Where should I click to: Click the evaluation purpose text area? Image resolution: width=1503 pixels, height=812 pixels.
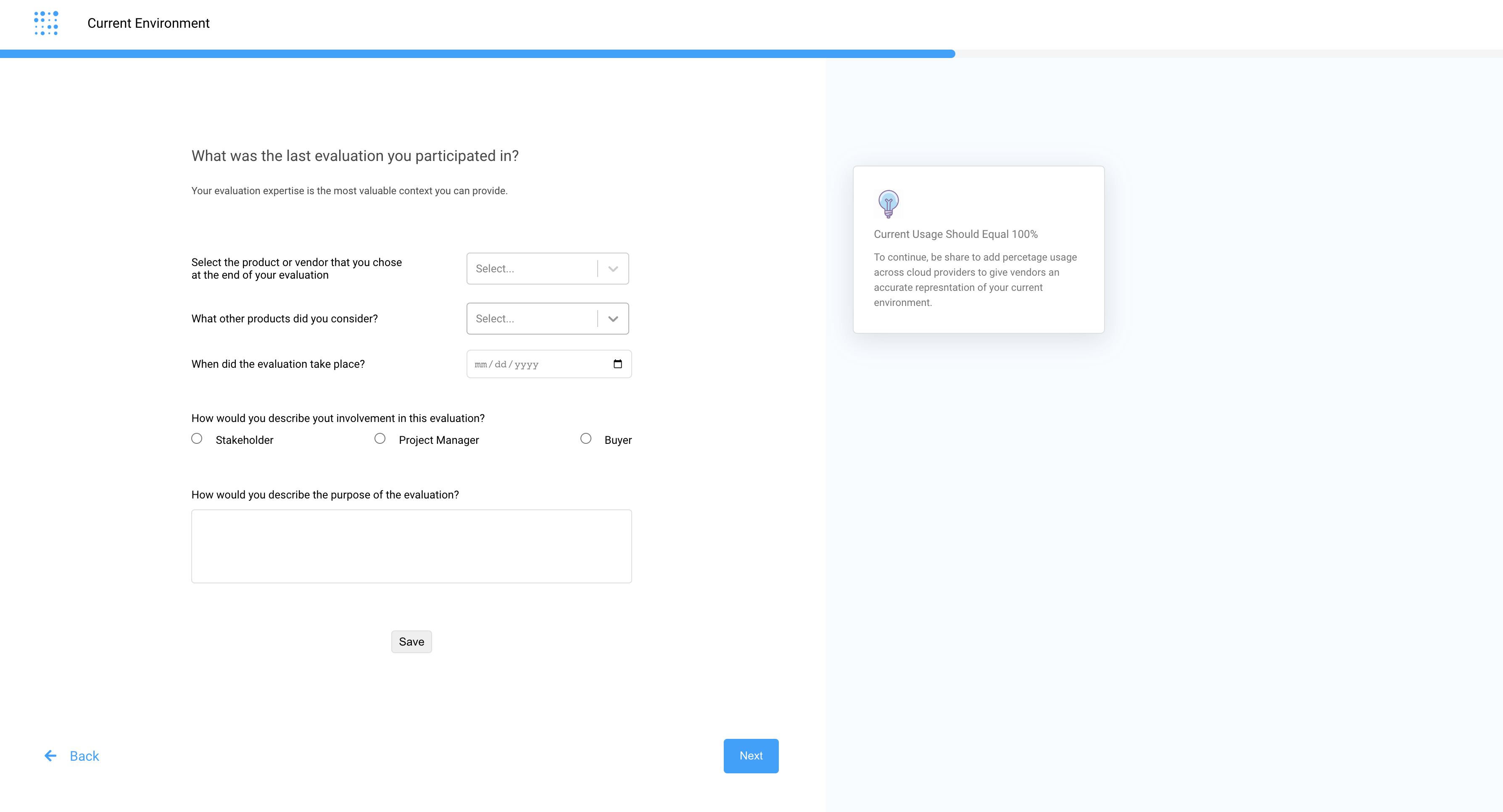point(411,546)
